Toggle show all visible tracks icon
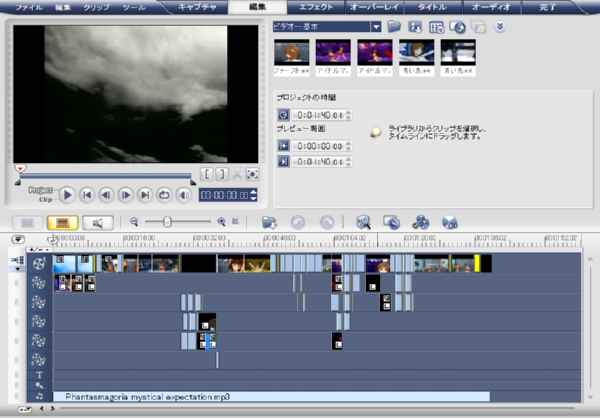 17,260
